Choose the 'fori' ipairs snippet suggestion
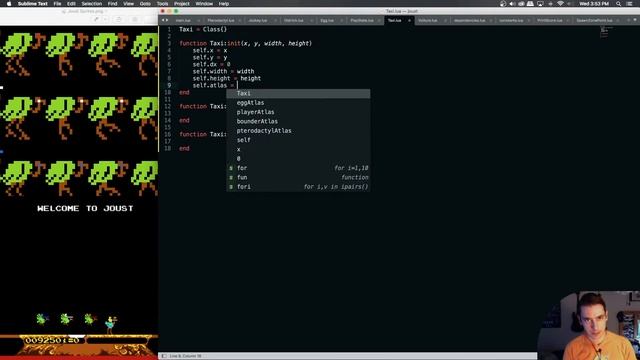The image size is (640, 360). coord(298,187)
